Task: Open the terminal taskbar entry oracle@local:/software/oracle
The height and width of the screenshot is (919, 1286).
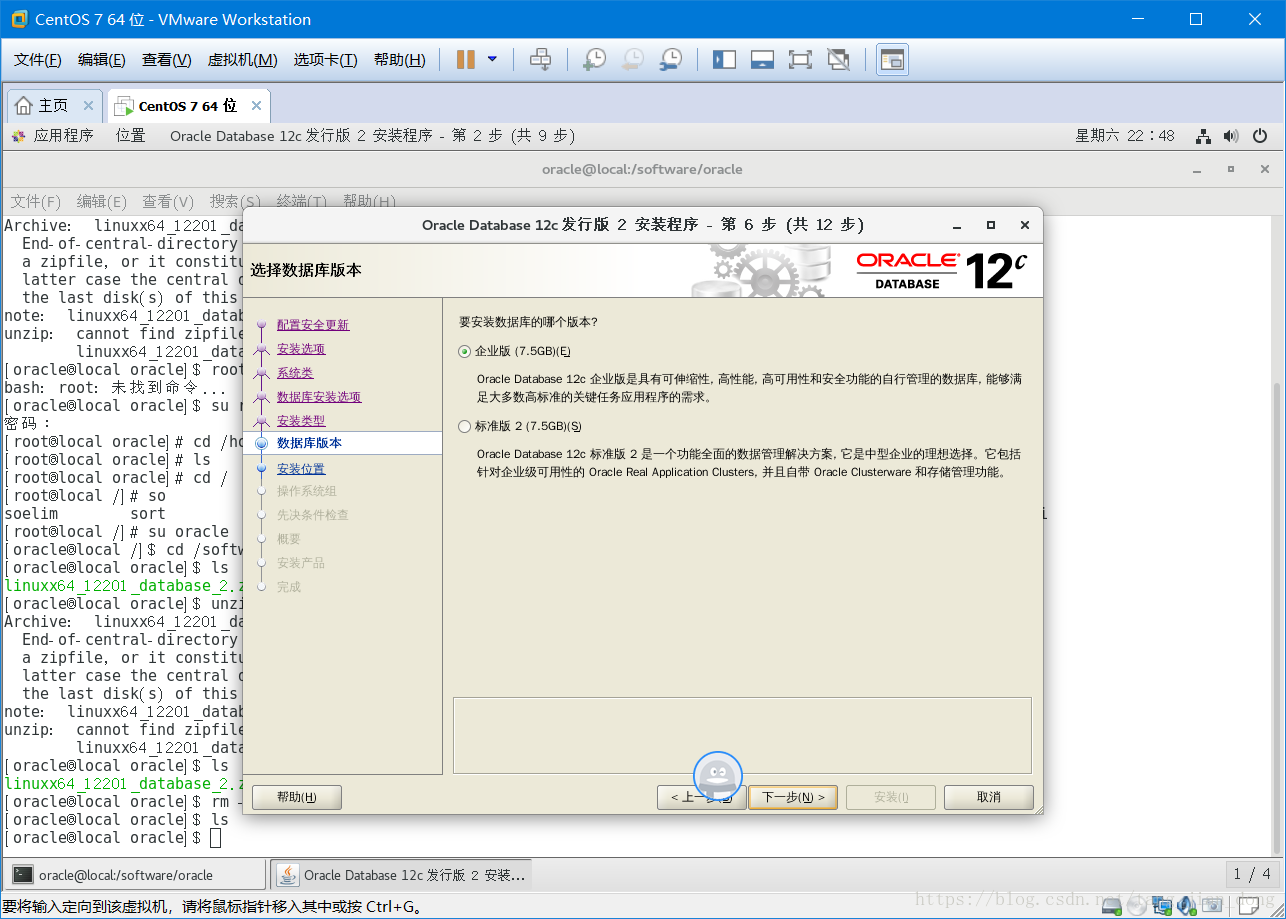Action: [x=134, y=875]
